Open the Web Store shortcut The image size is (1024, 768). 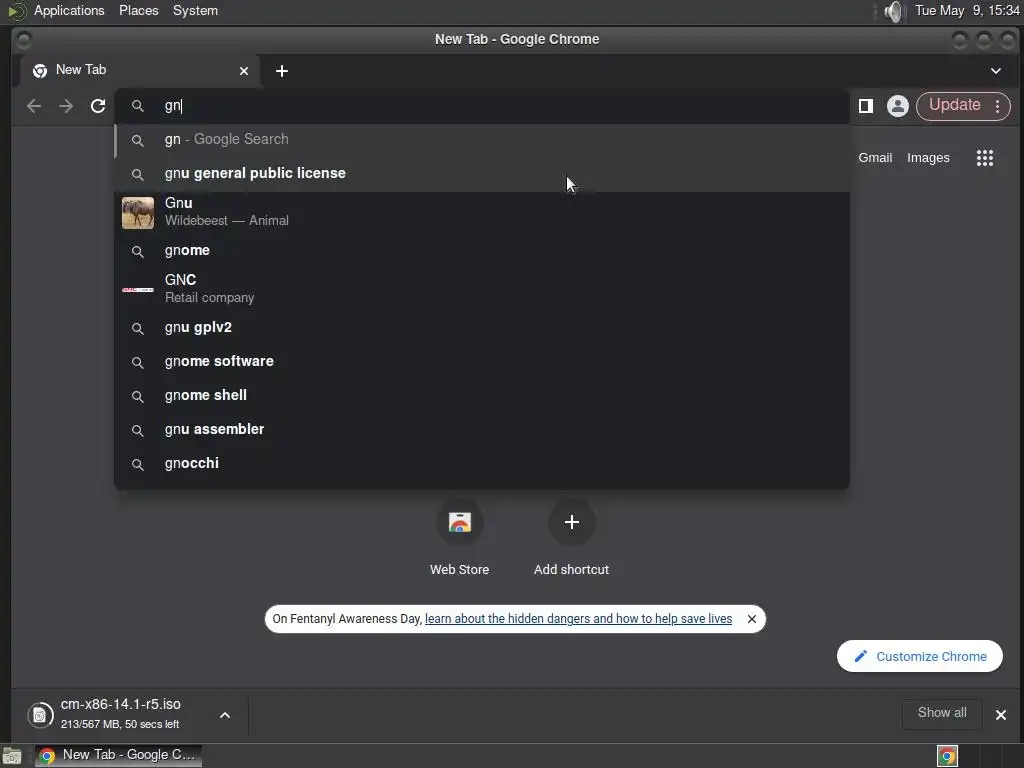tap(459, 538)
